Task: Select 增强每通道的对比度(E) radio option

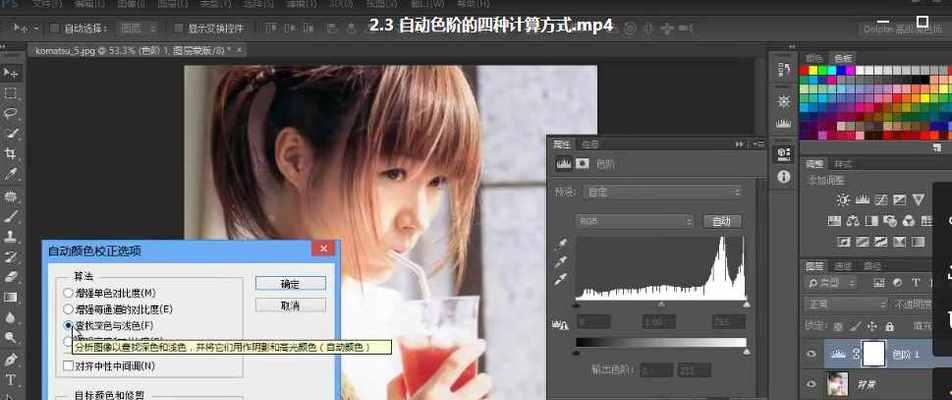Action: coord(67,310)
